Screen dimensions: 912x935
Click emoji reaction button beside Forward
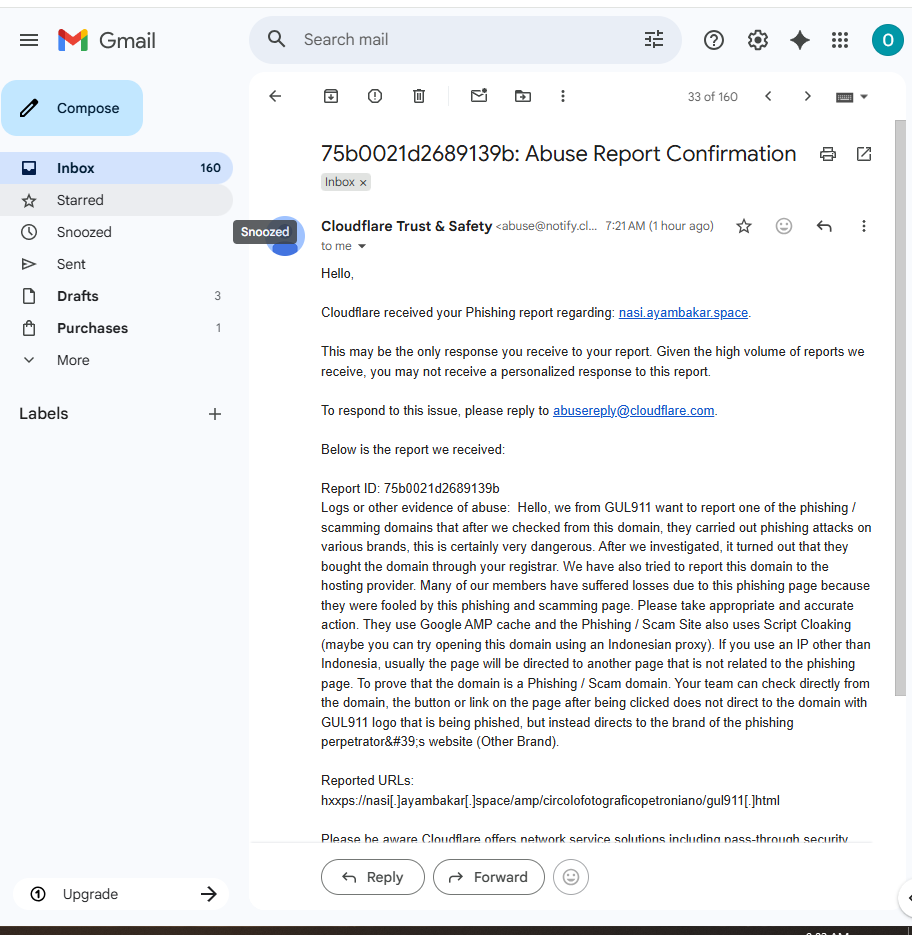571,877
